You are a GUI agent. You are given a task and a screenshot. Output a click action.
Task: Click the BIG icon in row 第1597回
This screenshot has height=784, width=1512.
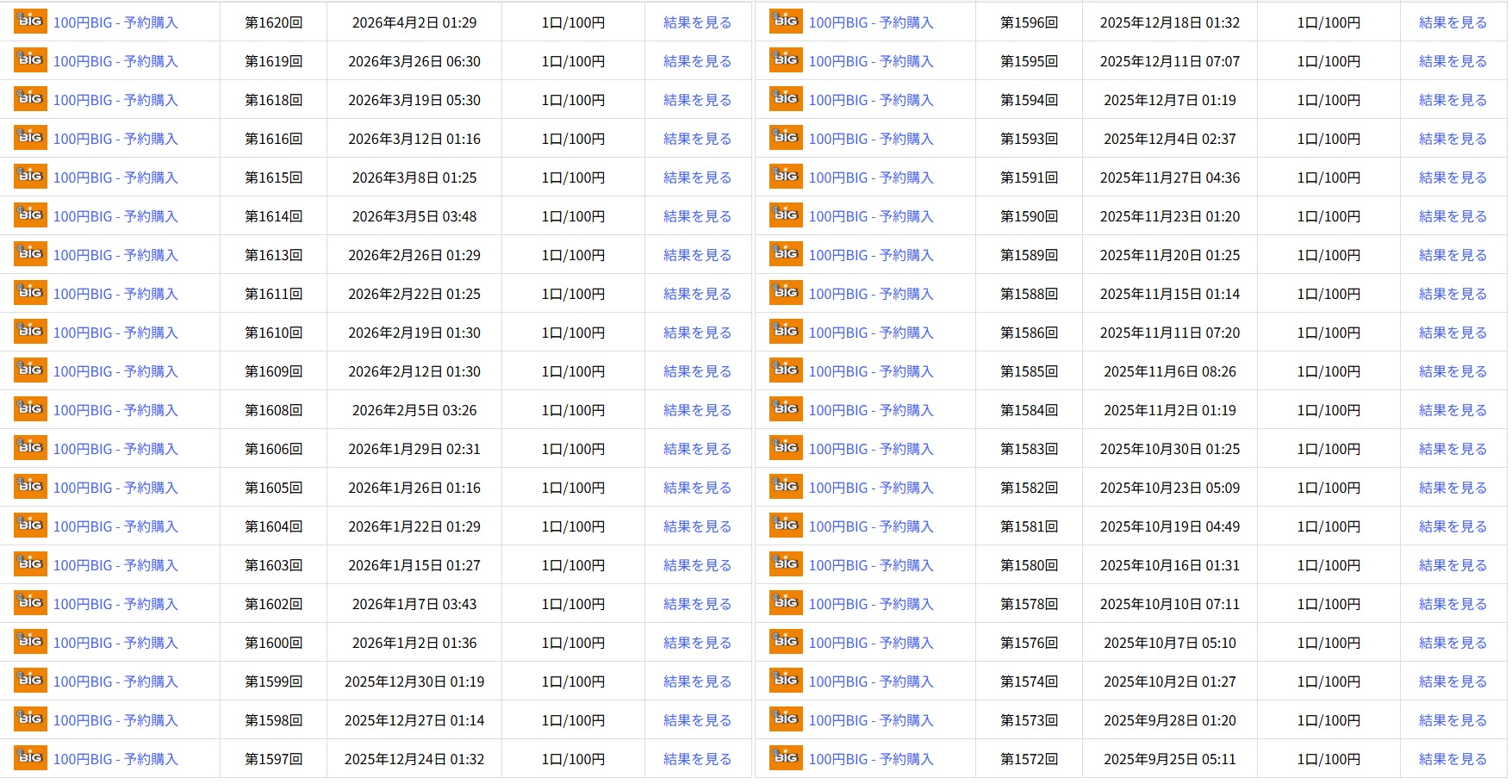click(30, 758)
